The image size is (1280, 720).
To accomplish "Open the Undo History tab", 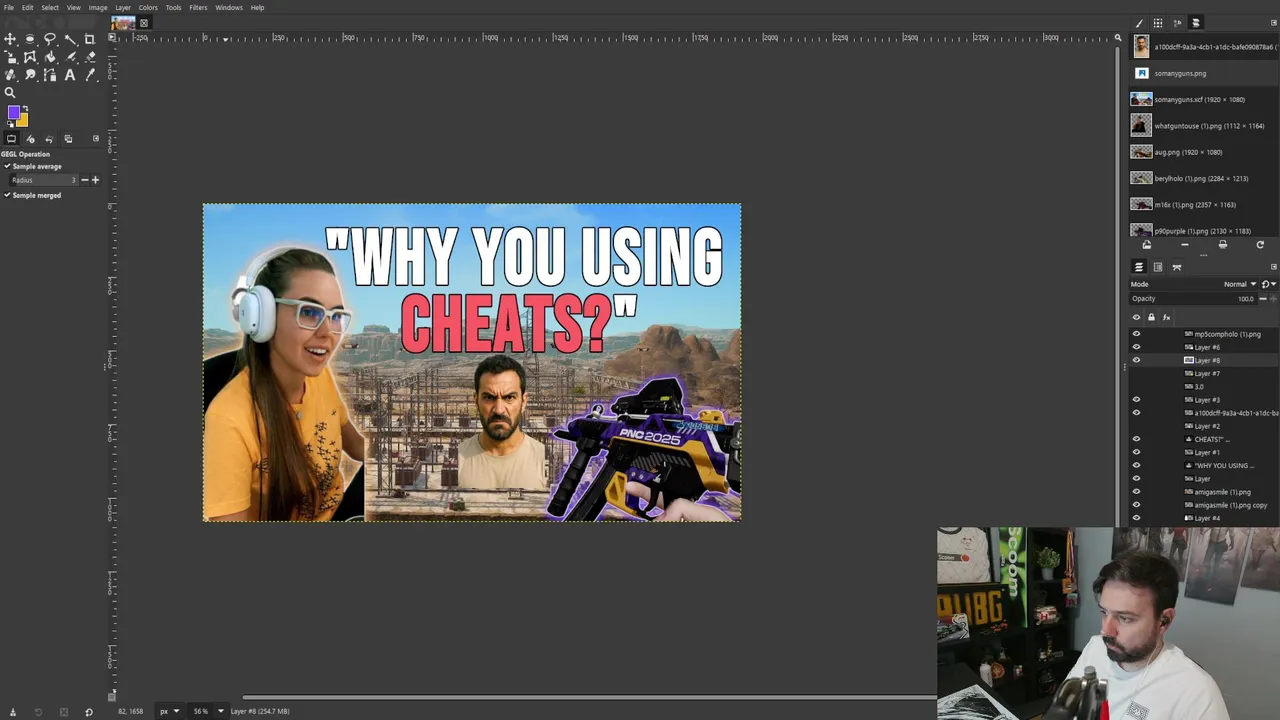I will 49,139.
